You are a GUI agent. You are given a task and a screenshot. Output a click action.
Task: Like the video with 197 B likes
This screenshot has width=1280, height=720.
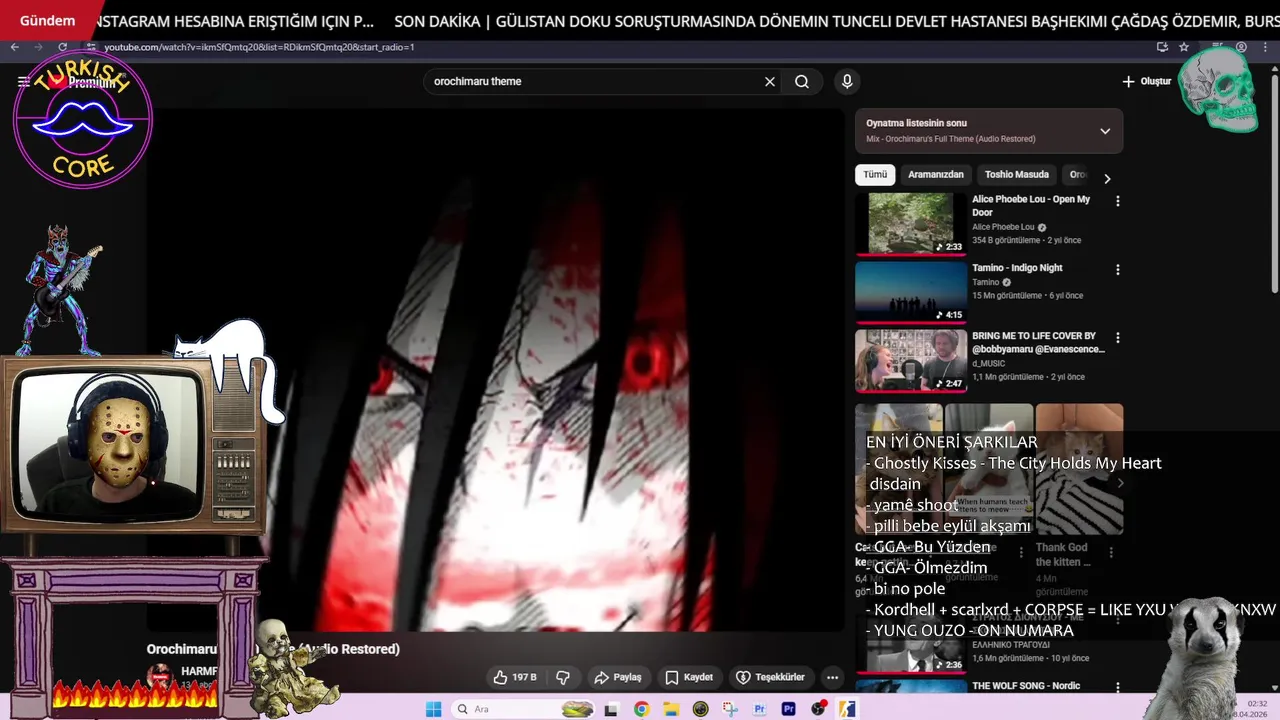pos(515,677)
